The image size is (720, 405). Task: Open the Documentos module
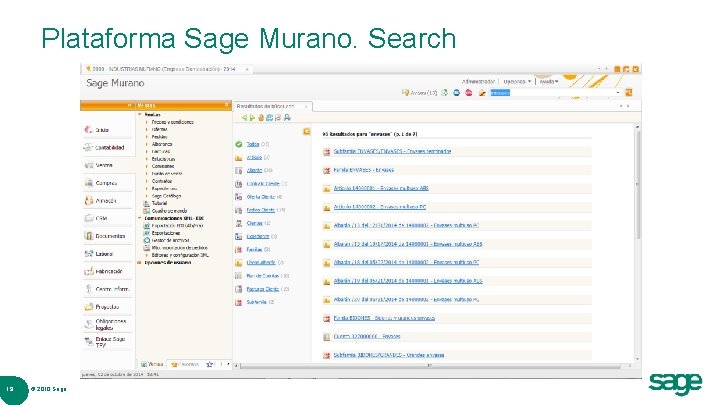coord(105,236)
